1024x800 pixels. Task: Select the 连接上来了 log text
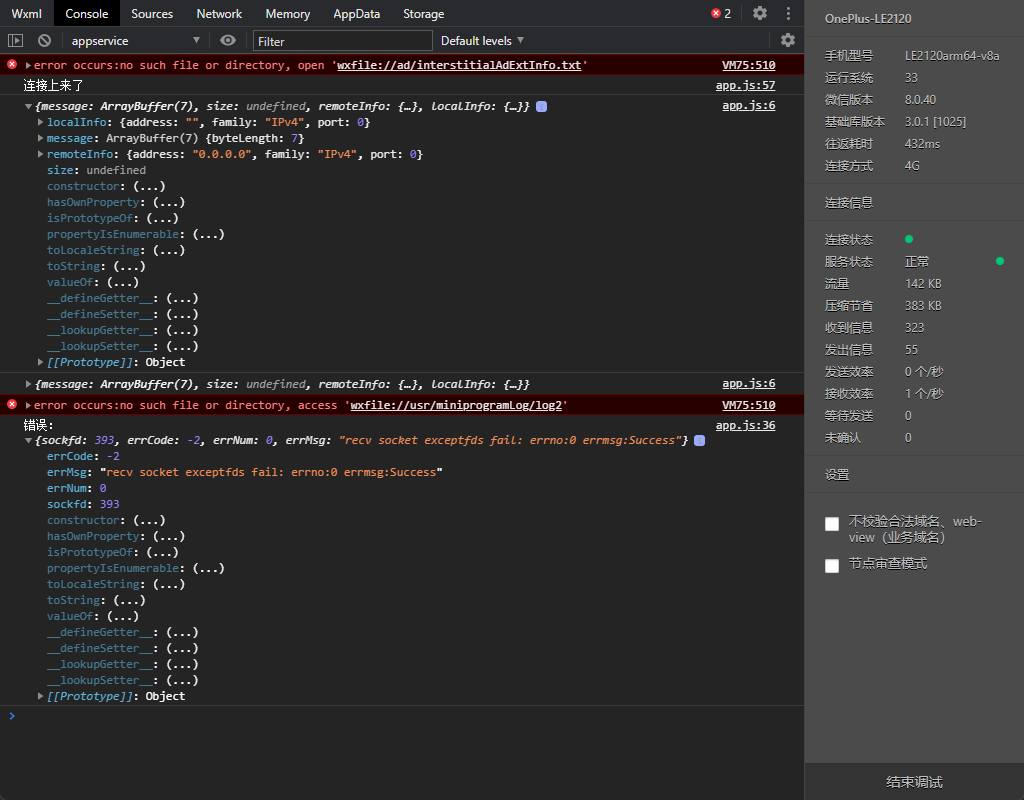coord(53,86)
